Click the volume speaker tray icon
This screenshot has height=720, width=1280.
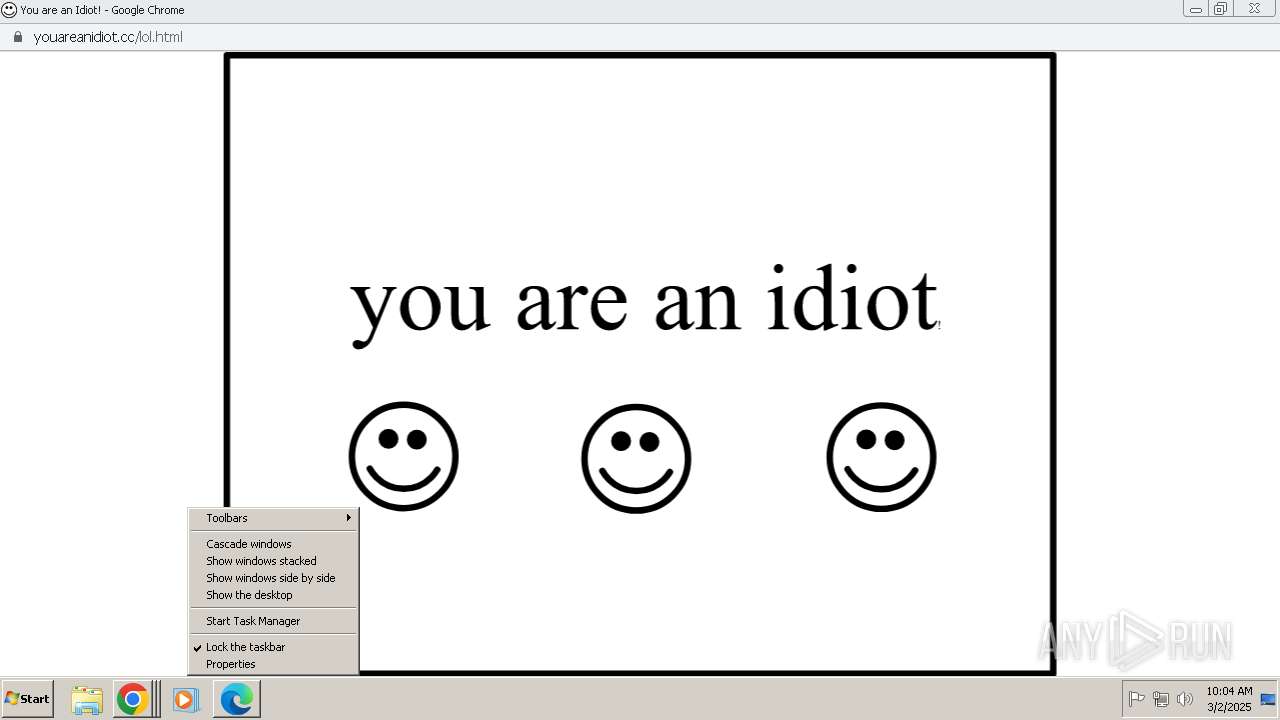(x=1185, y=699)
